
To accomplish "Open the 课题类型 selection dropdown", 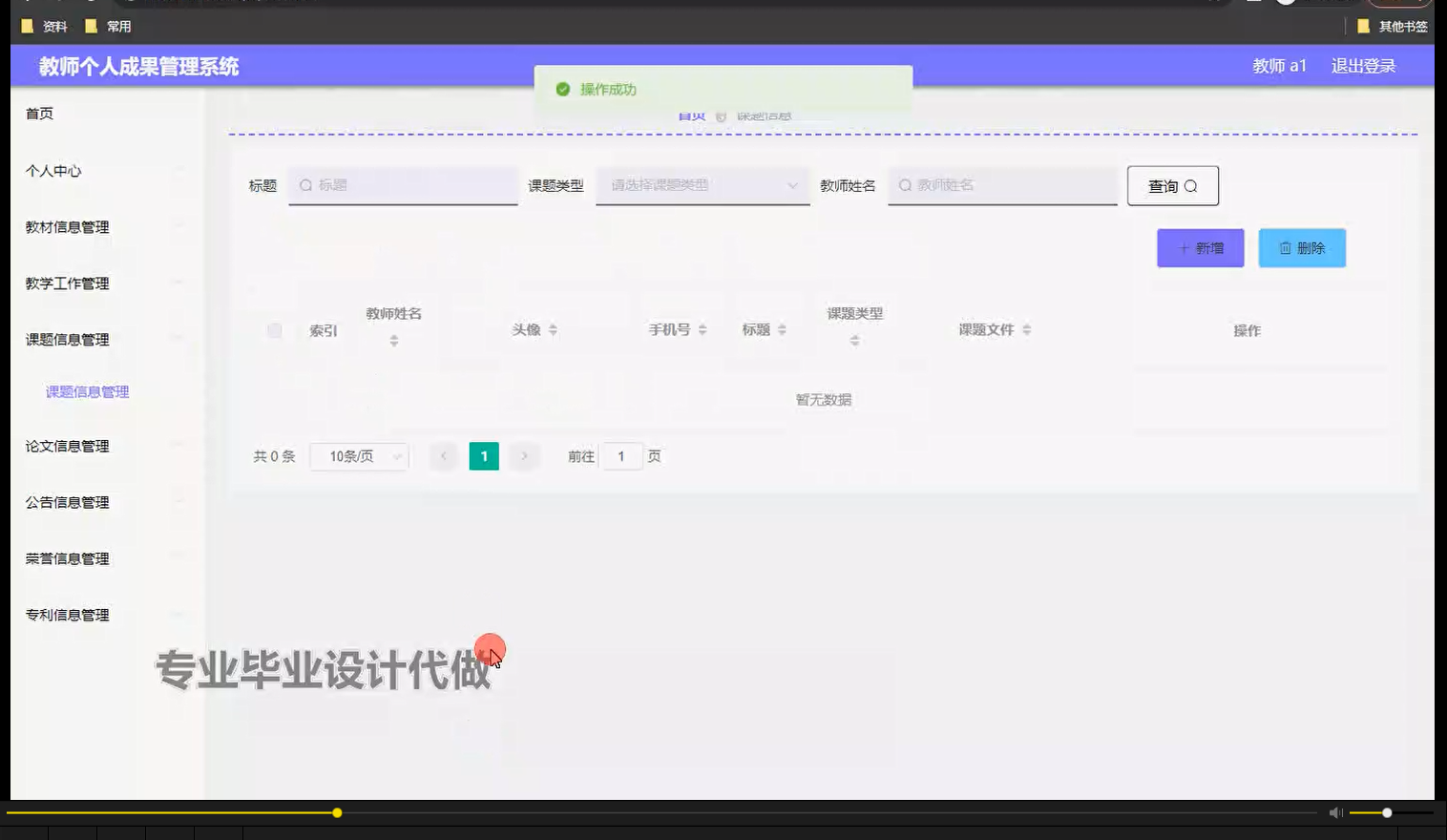I will (702, 185).
